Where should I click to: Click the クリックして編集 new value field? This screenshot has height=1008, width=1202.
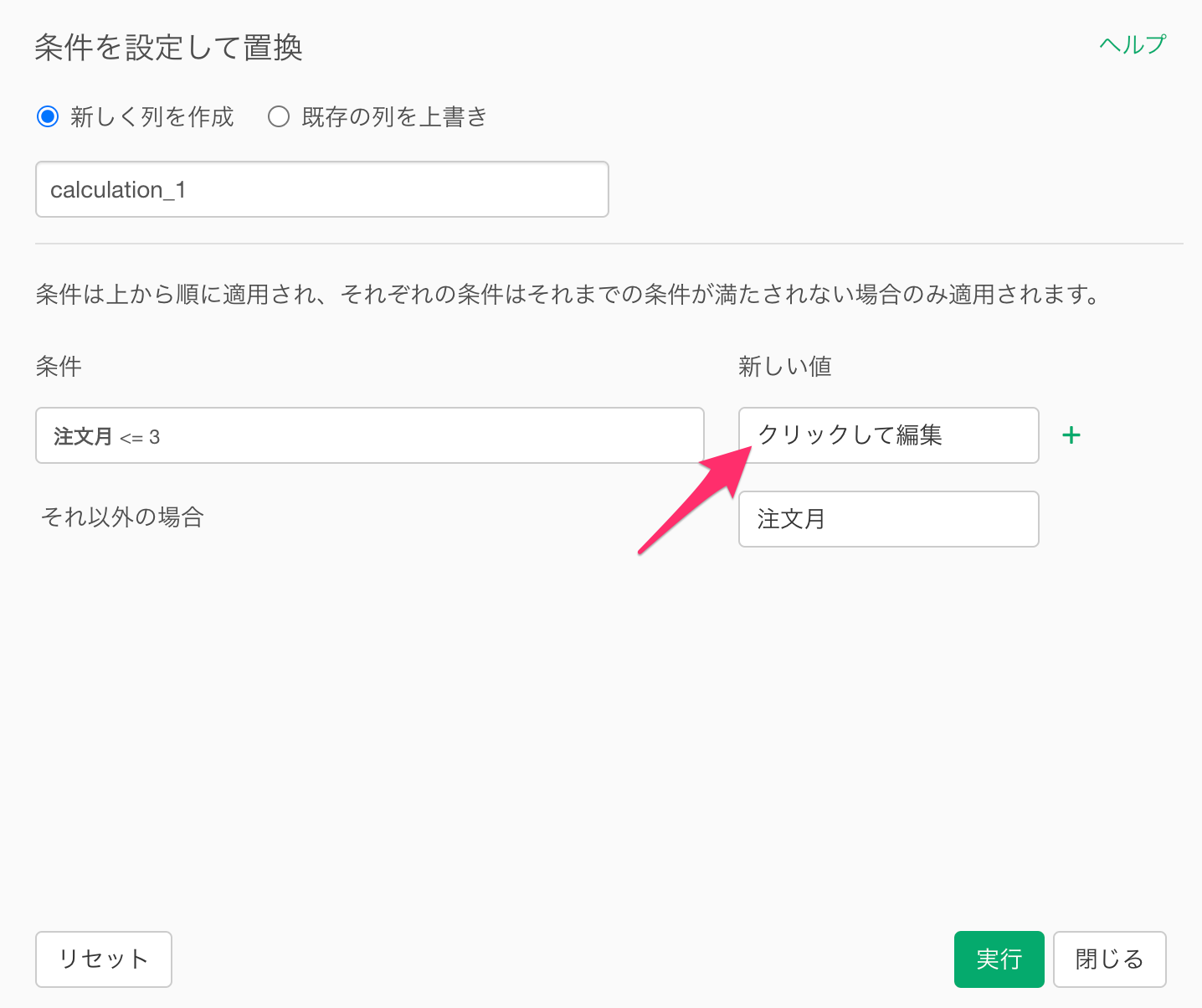(x=889, y=435)
